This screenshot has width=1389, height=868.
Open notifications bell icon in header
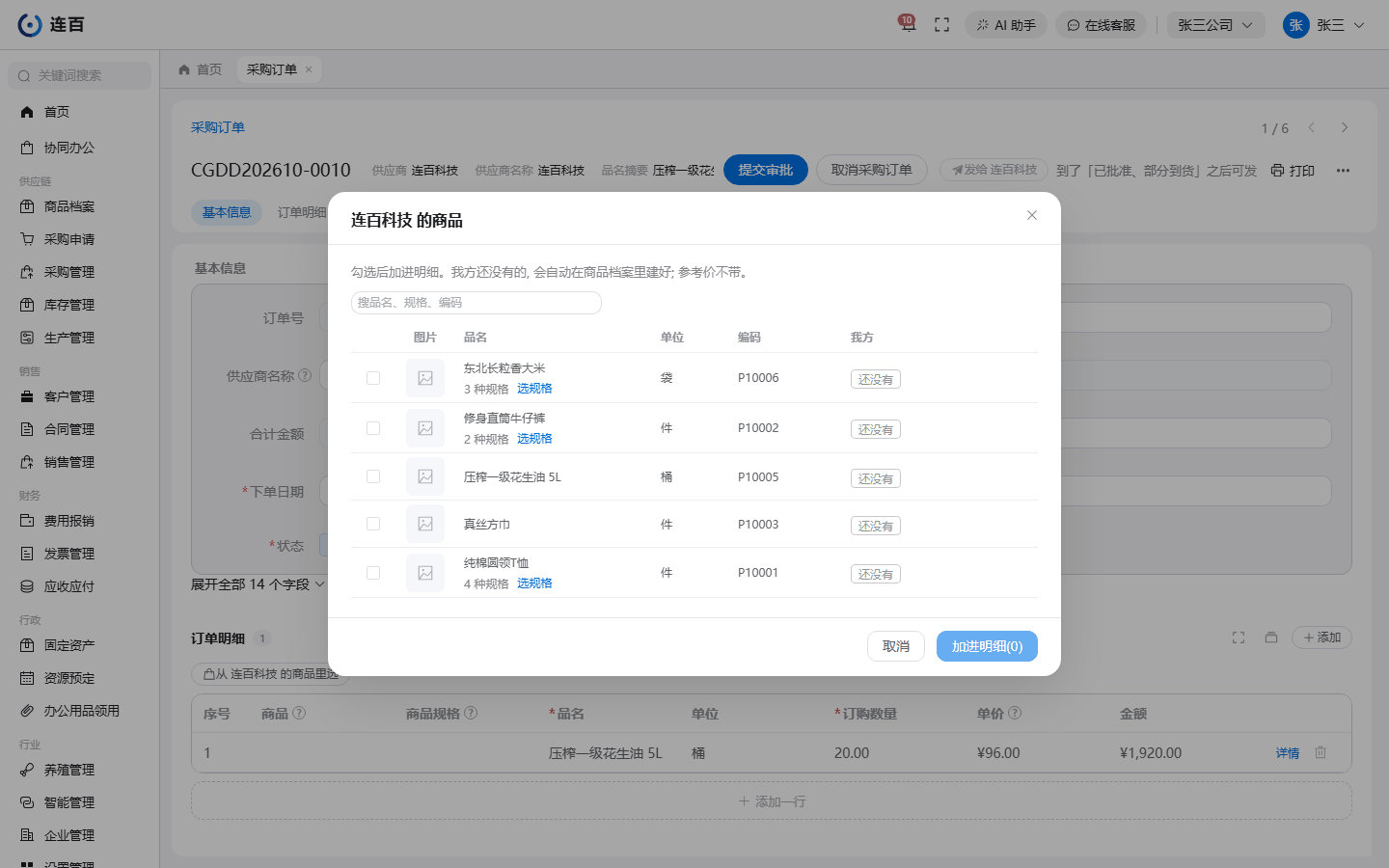point(907,25)
